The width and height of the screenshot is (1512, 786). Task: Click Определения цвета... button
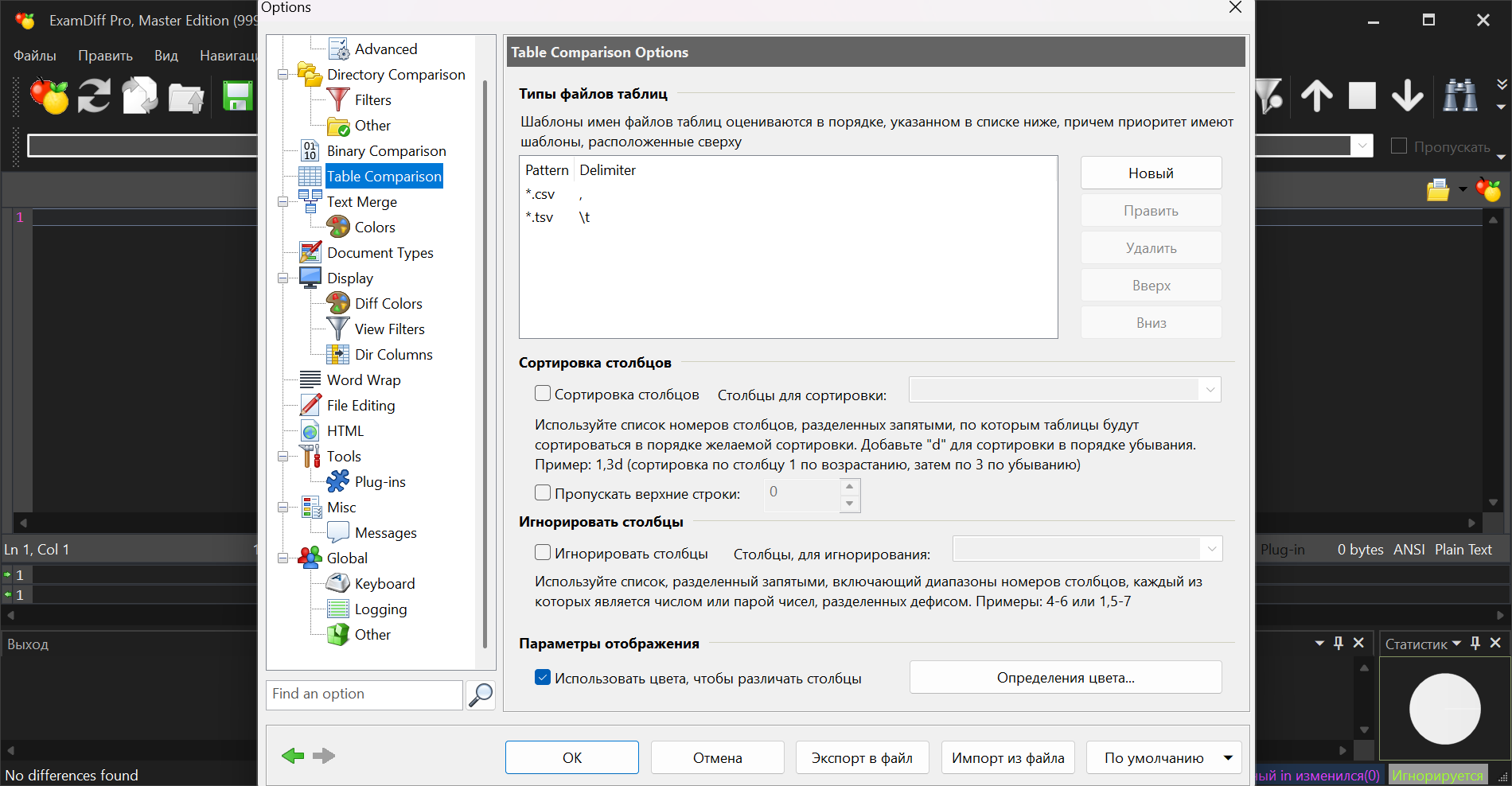1066,677
